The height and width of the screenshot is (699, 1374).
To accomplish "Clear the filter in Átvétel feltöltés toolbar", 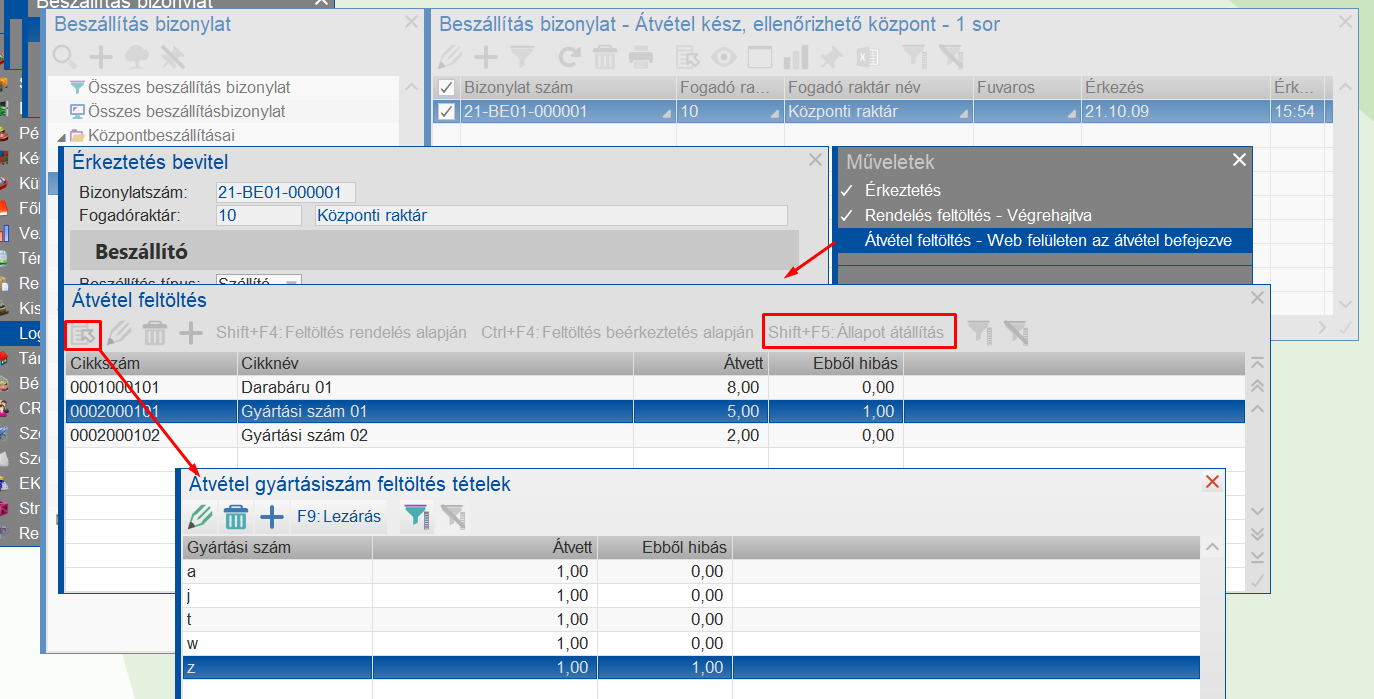I will (x=1016, y=332).
